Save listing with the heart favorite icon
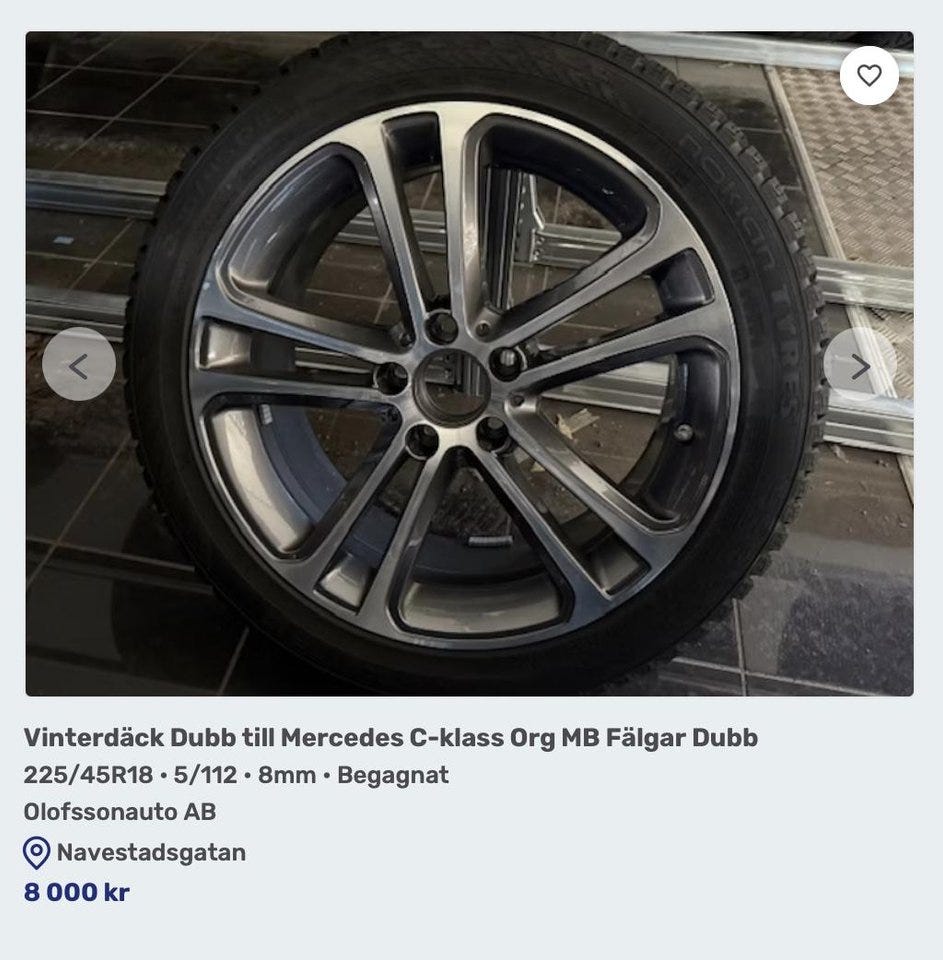This screenshot has width=943, height=960. (x=869, y=75)
